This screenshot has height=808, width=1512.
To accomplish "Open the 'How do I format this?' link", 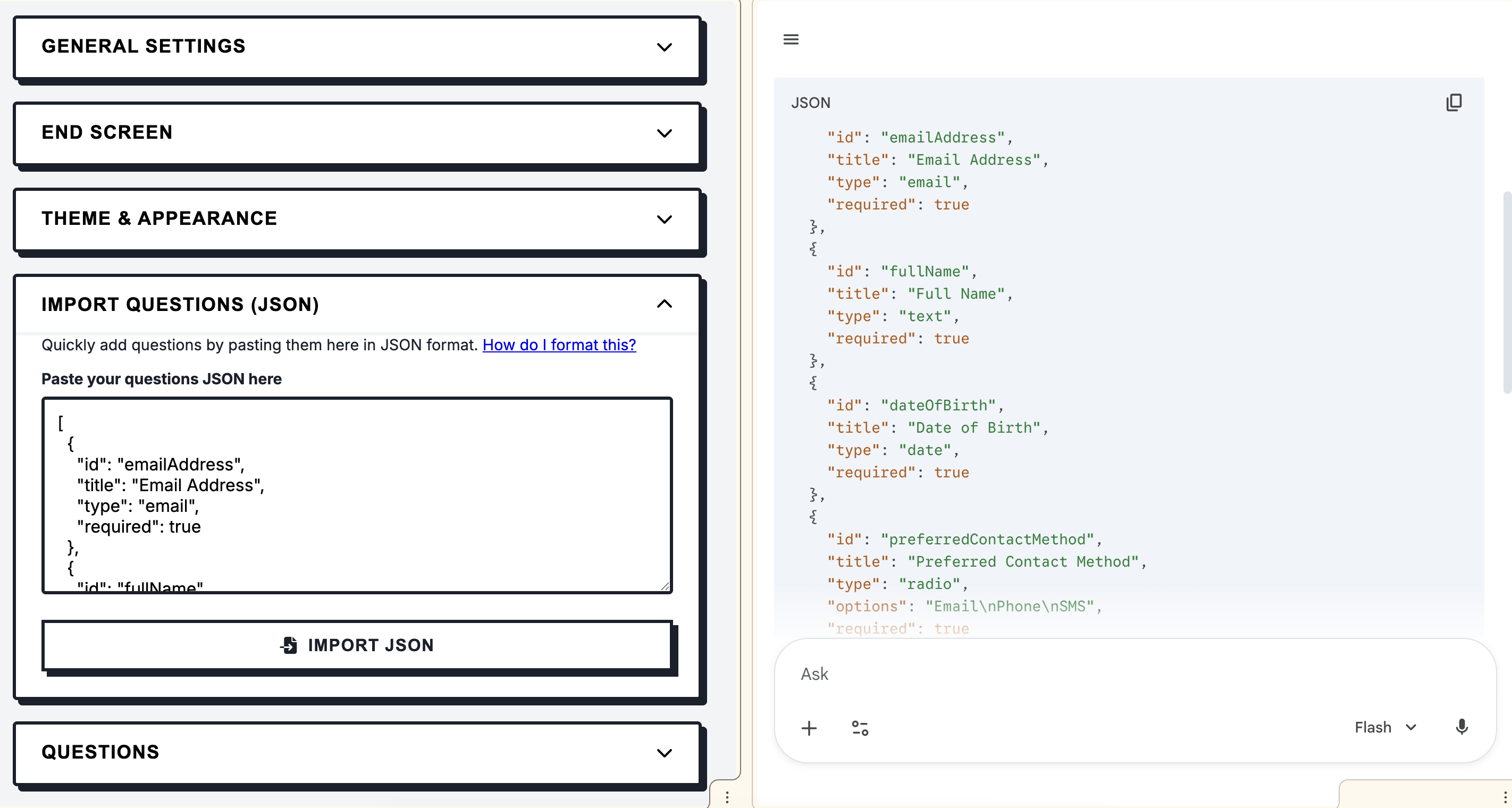I will click(559, 345).
